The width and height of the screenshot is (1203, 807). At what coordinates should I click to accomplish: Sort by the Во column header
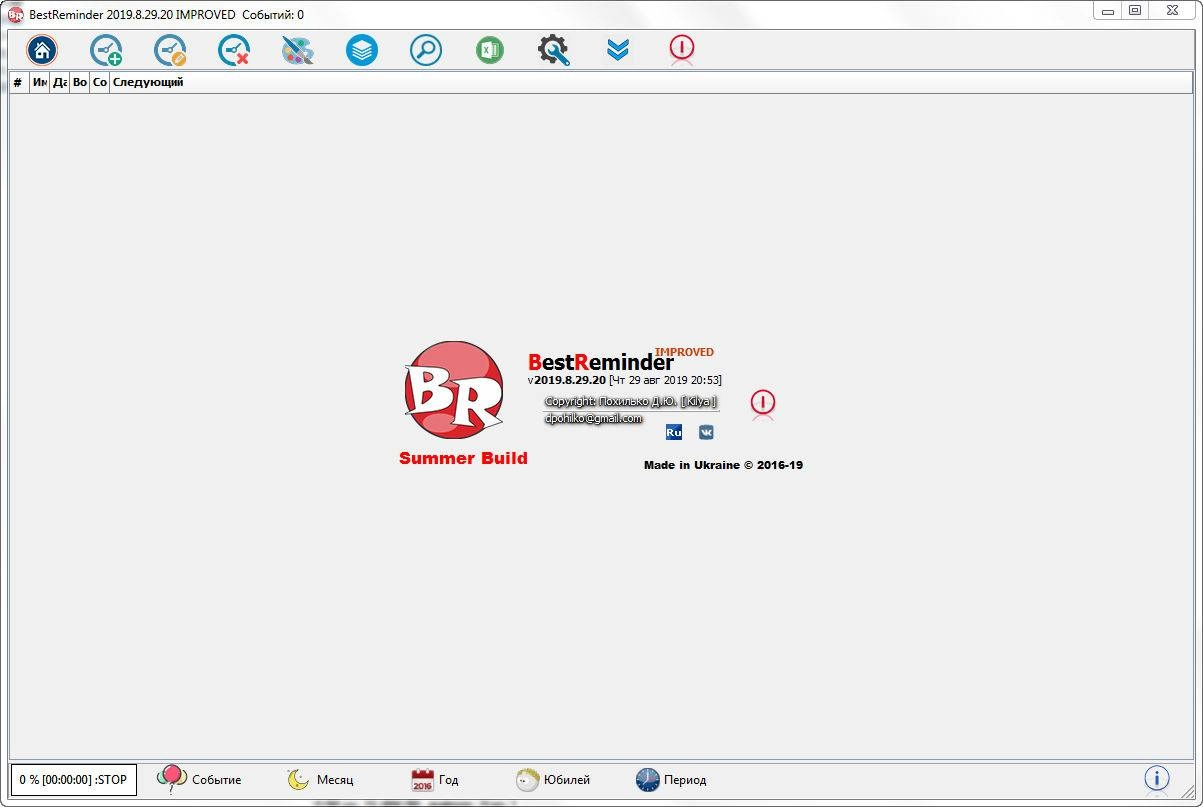80,82
